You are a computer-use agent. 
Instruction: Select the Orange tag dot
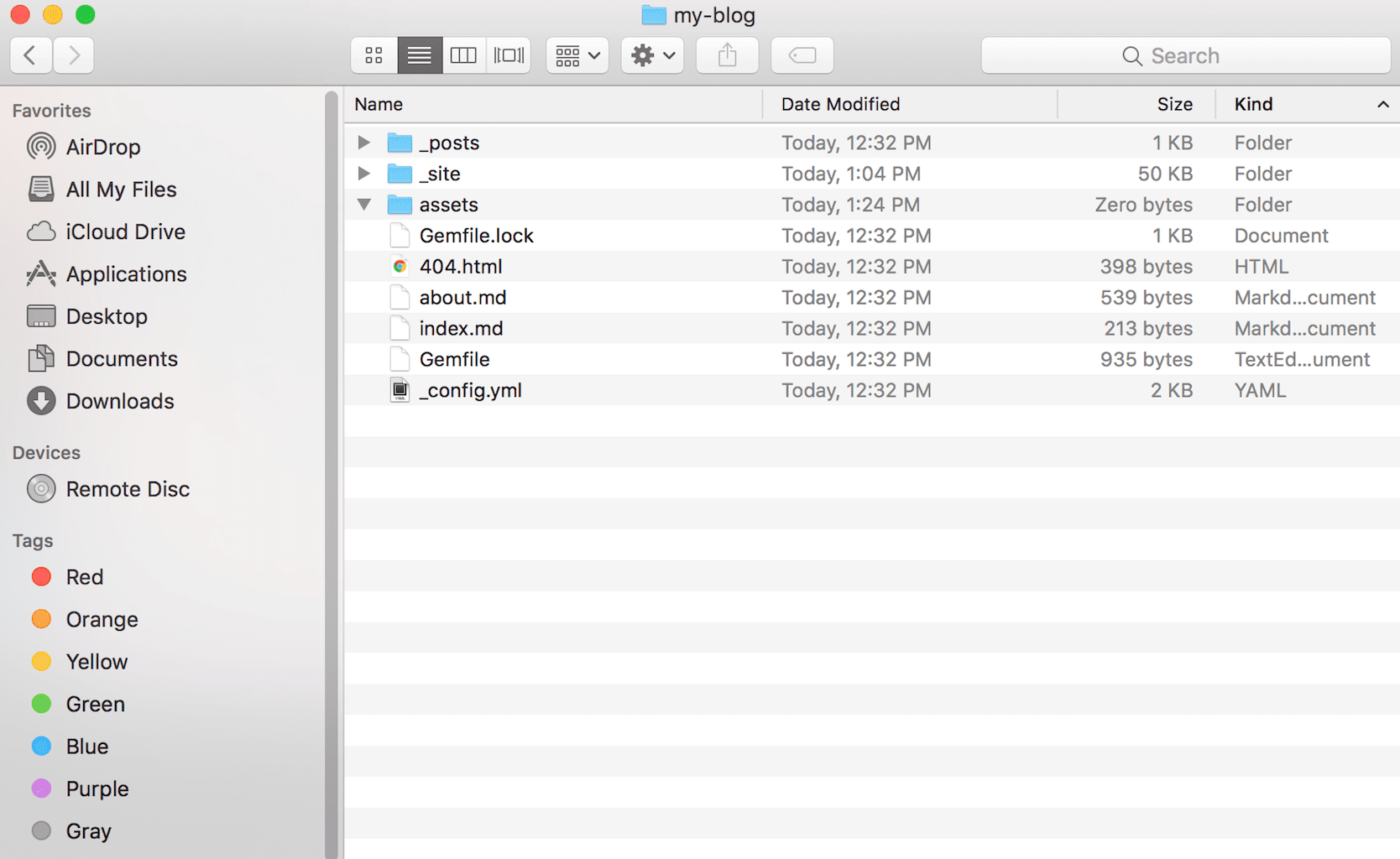coord(41,619)
